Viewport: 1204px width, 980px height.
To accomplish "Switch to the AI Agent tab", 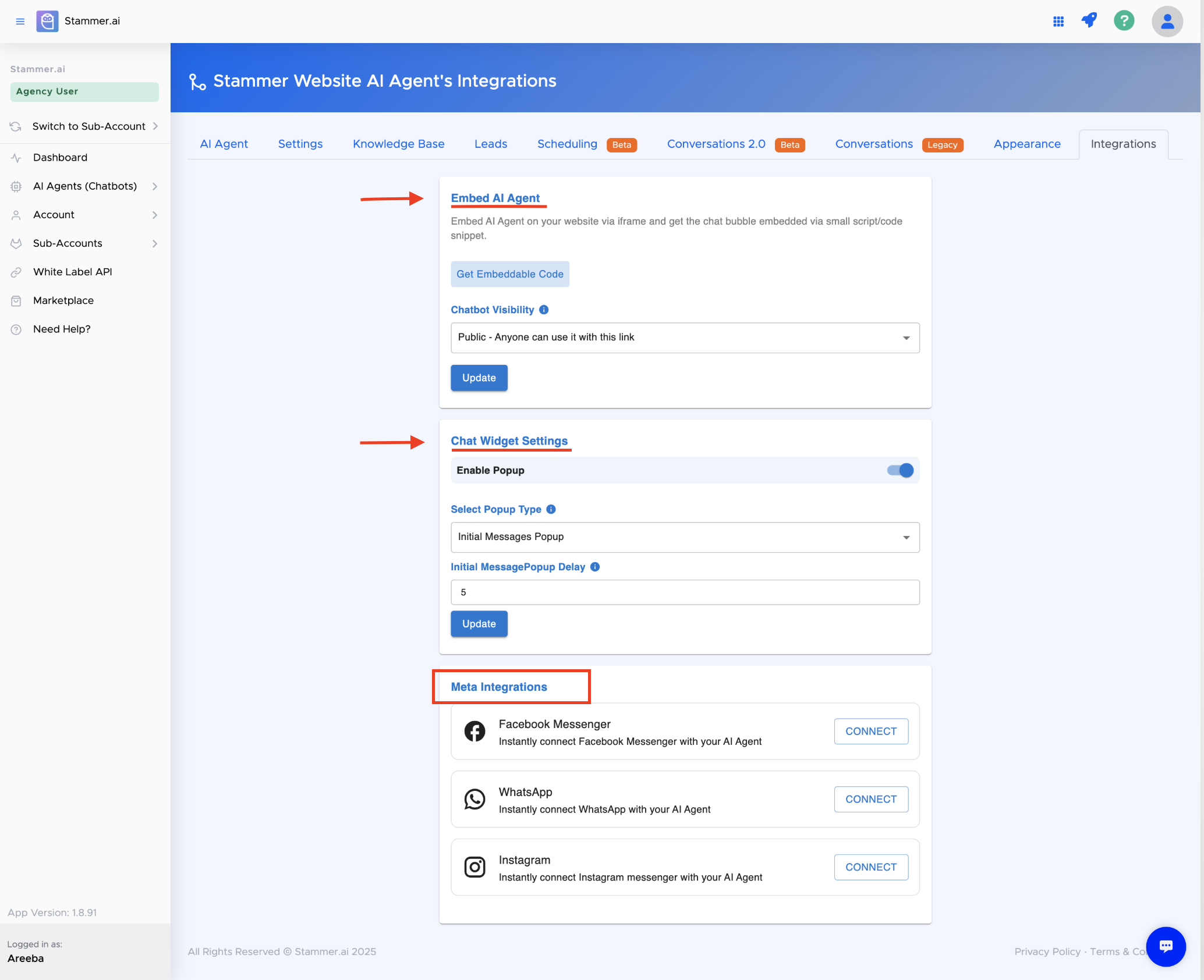I will coord(224,144).
